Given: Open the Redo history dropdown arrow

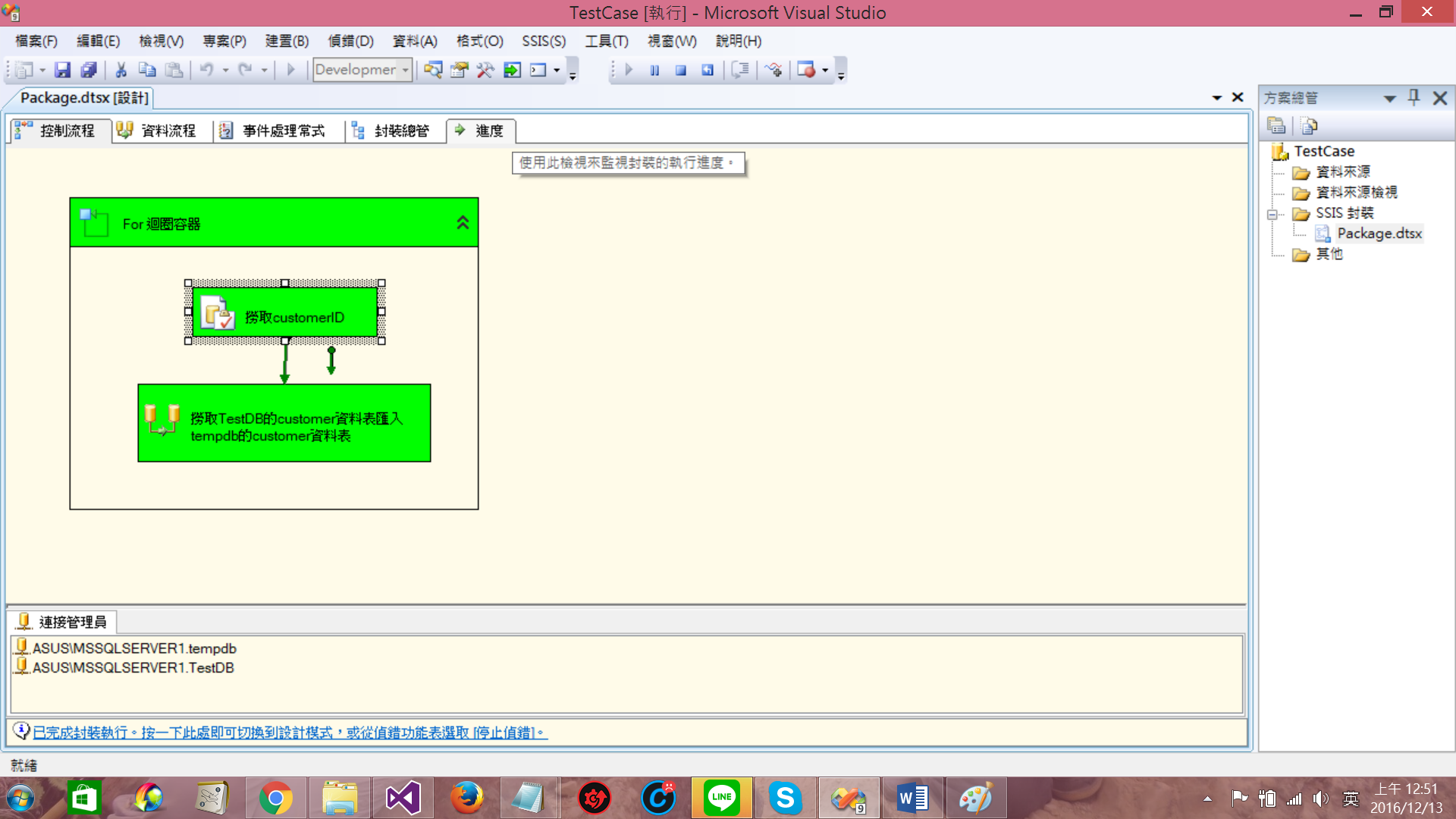Looking at the screenshot, I should coord(264,70).
